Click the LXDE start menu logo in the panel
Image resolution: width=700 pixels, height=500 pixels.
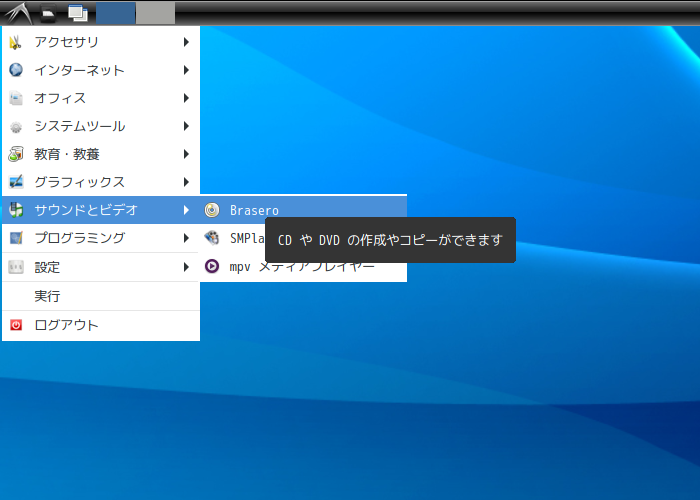(18, 13)
